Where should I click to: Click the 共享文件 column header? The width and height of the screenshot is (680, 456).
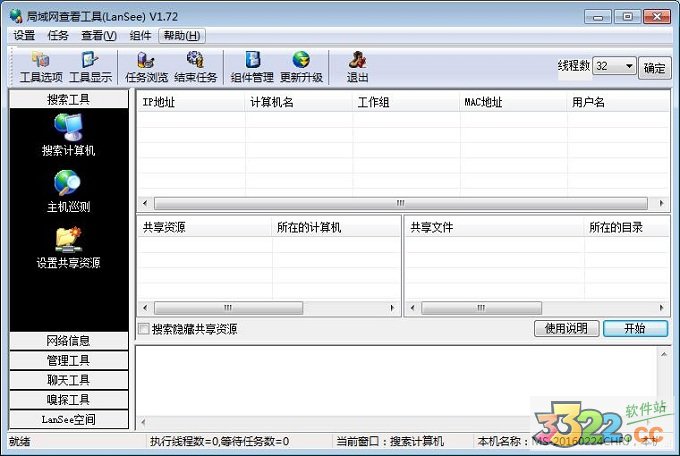coord(495,227)
